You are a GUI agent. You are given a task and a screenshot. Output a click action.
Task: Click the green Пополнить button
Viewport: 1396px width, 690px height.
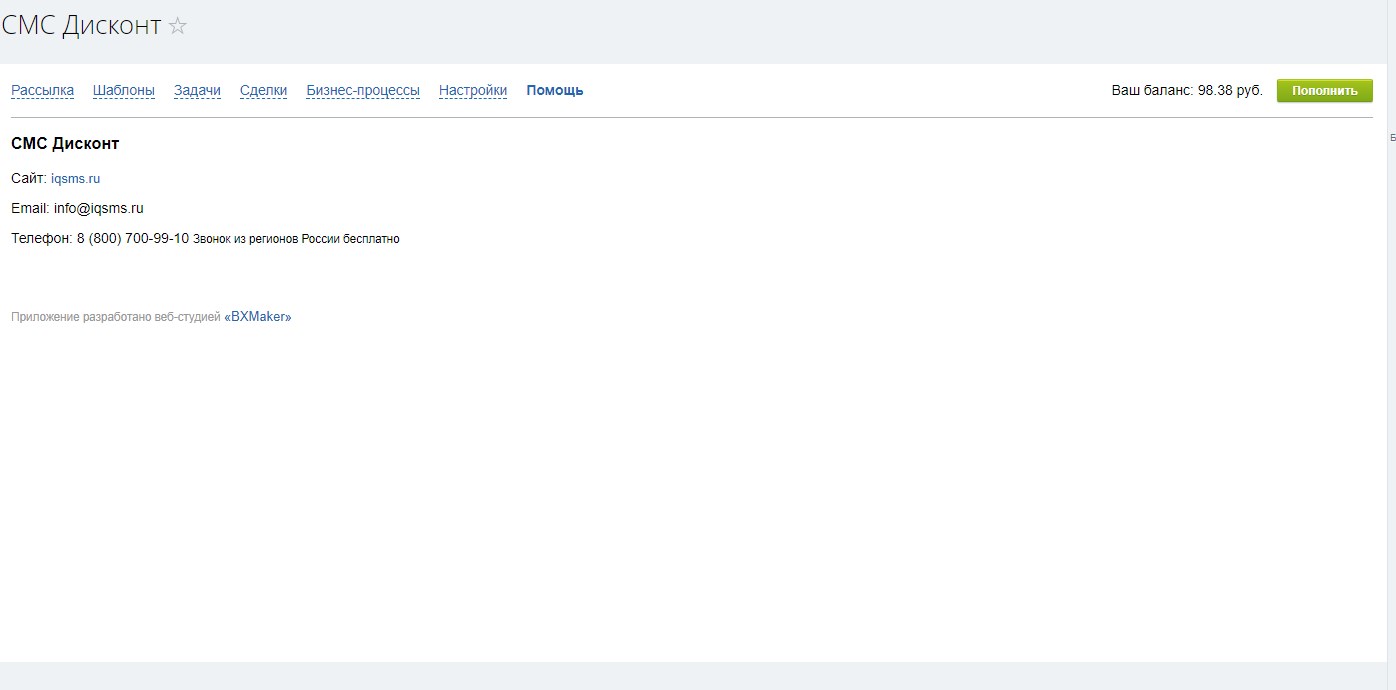[x=1325, y=91]
